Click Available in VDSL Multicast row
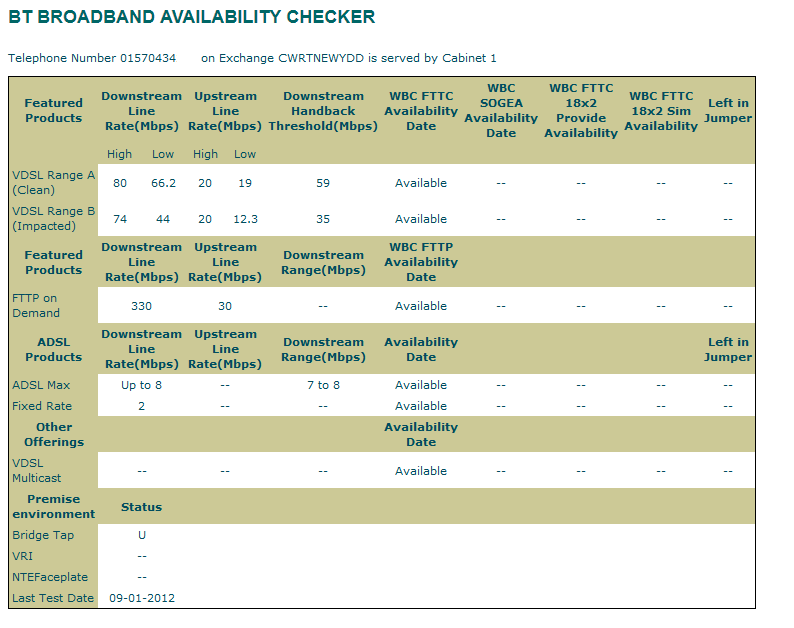The height and width of the screenshot is (628, 794). (x=421, y=471)
